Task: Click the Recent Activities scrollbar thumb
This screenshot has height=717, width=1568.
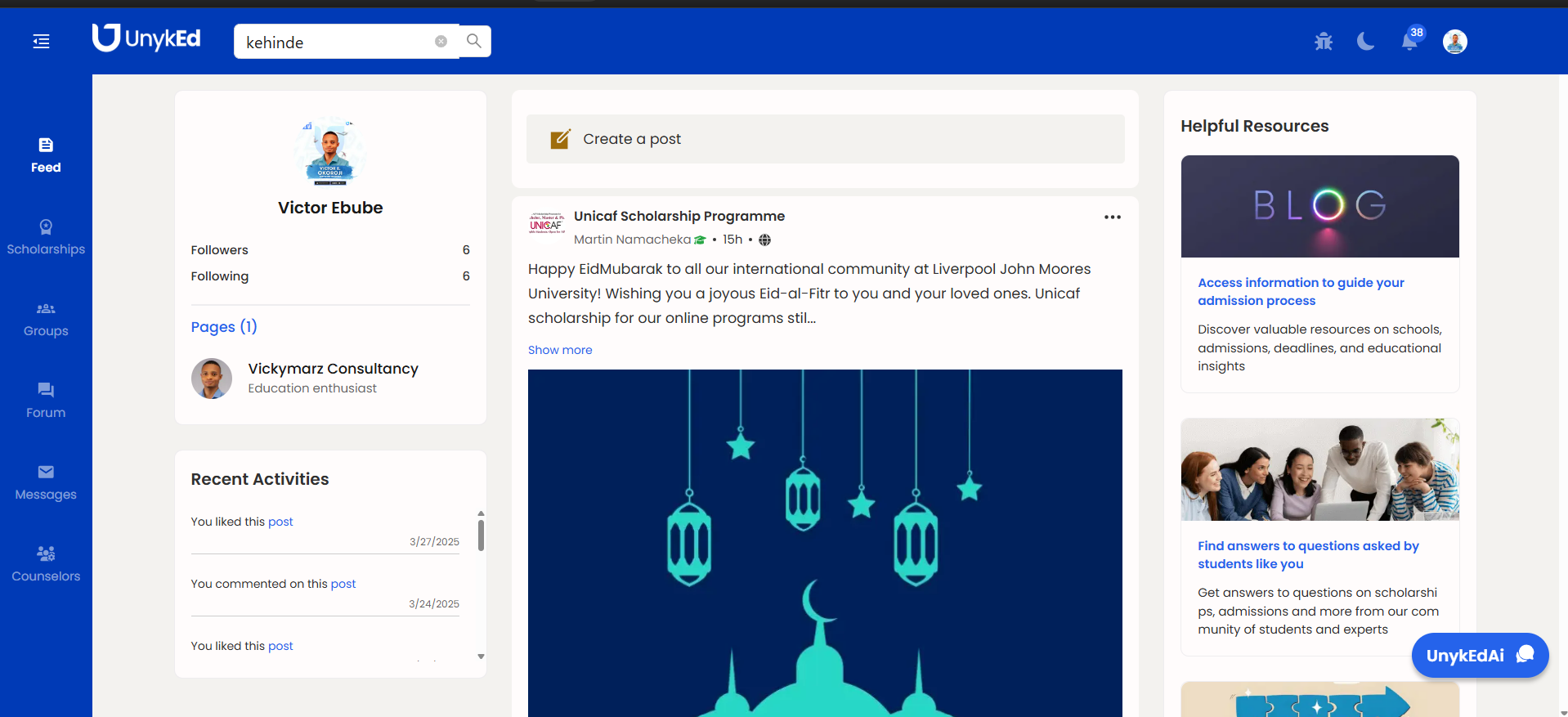Action: tap(481, 536)
